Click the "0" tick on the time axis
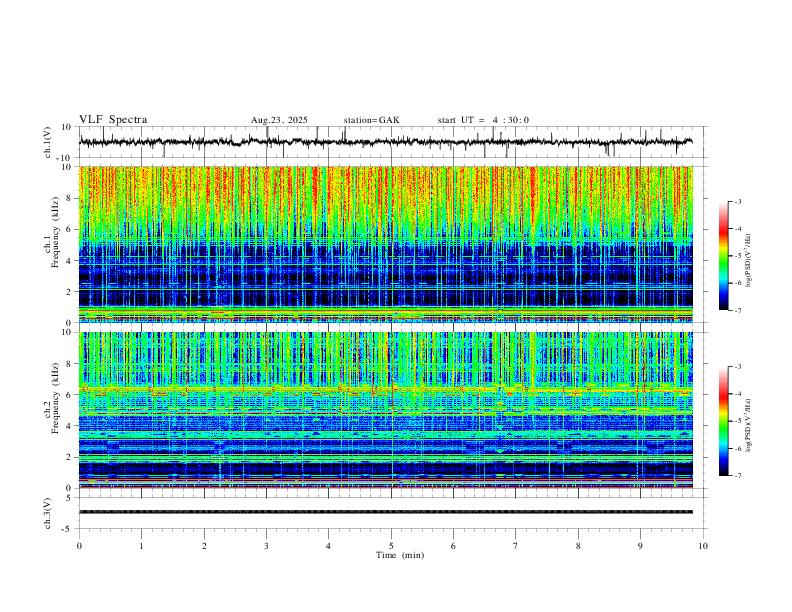Image resolution: width=792 pixels, height=612 pixels. point(79,546)
